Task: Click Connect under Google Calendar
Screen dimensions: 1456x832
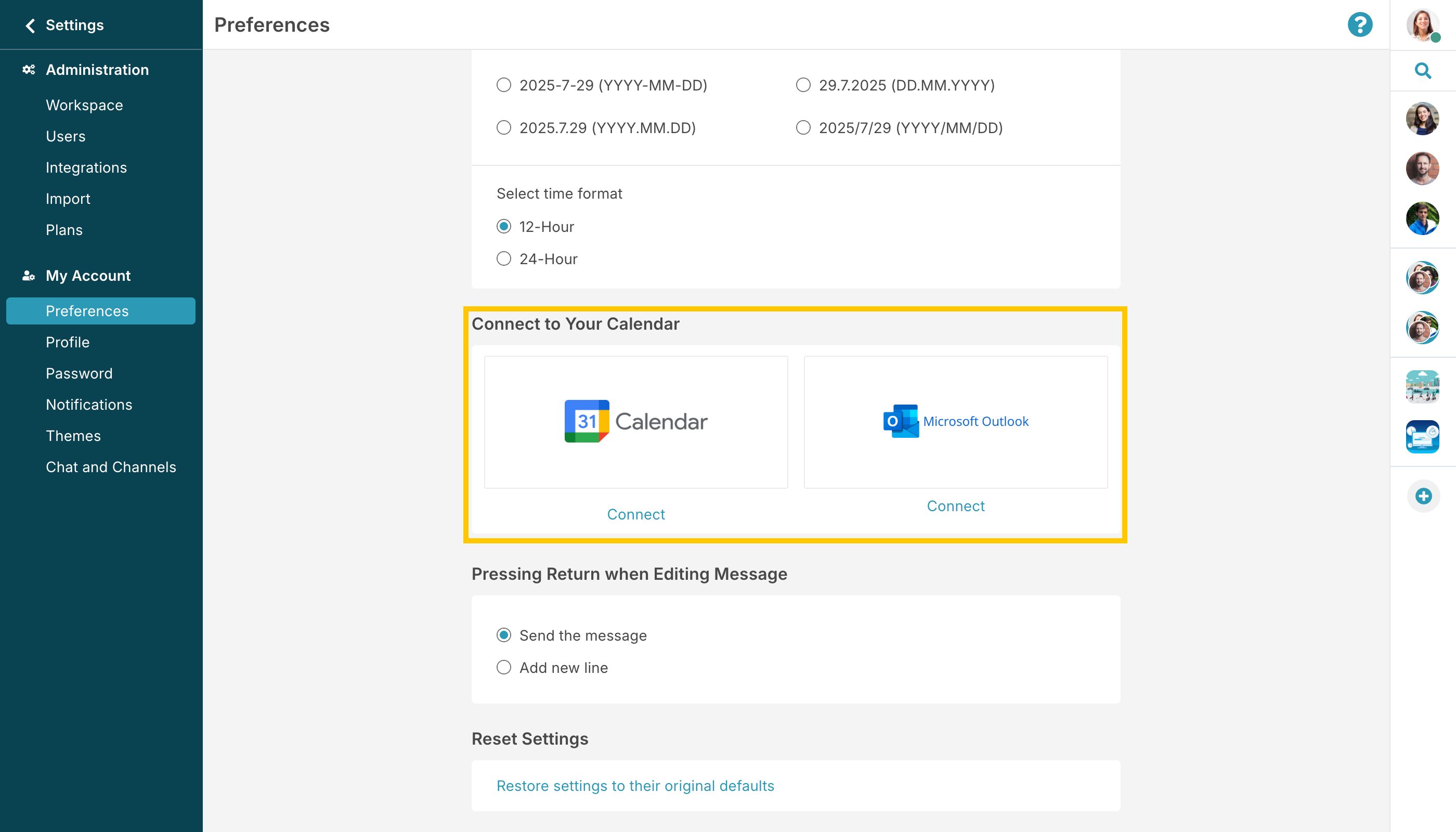Action: point(635,514)
